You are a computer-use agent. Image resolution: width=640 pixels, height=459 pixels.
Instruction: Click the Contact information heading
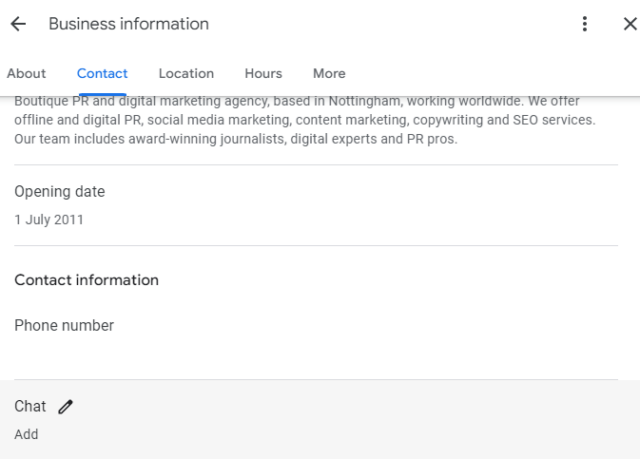86,280
